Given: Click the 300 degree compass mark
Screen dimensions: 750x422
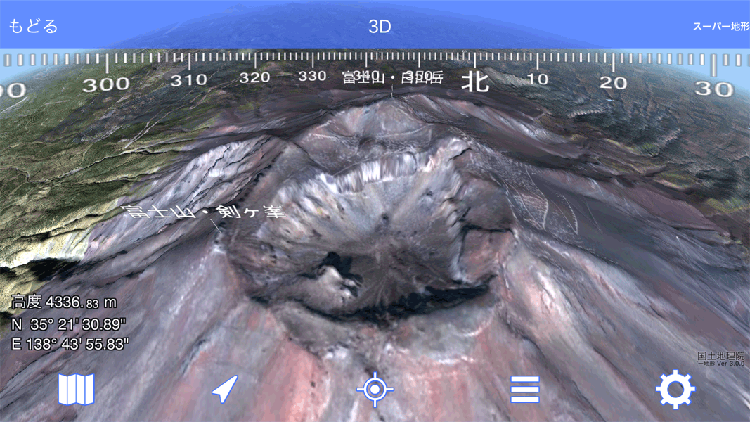Looking at the screenshot, I should point(106,84).
